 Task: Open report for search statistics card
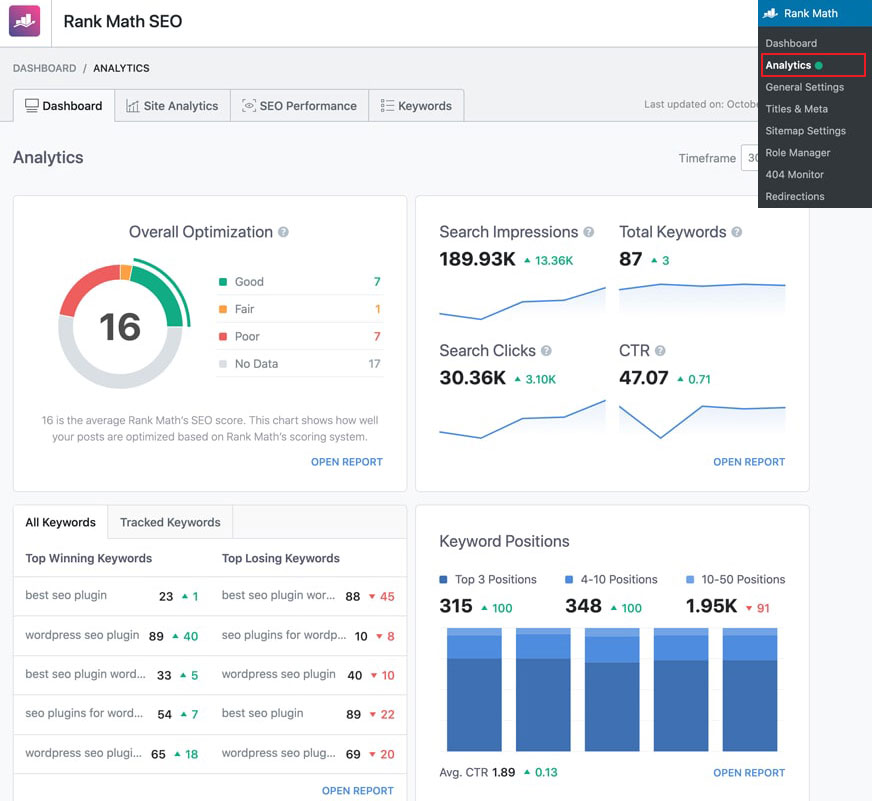[749, 462]
